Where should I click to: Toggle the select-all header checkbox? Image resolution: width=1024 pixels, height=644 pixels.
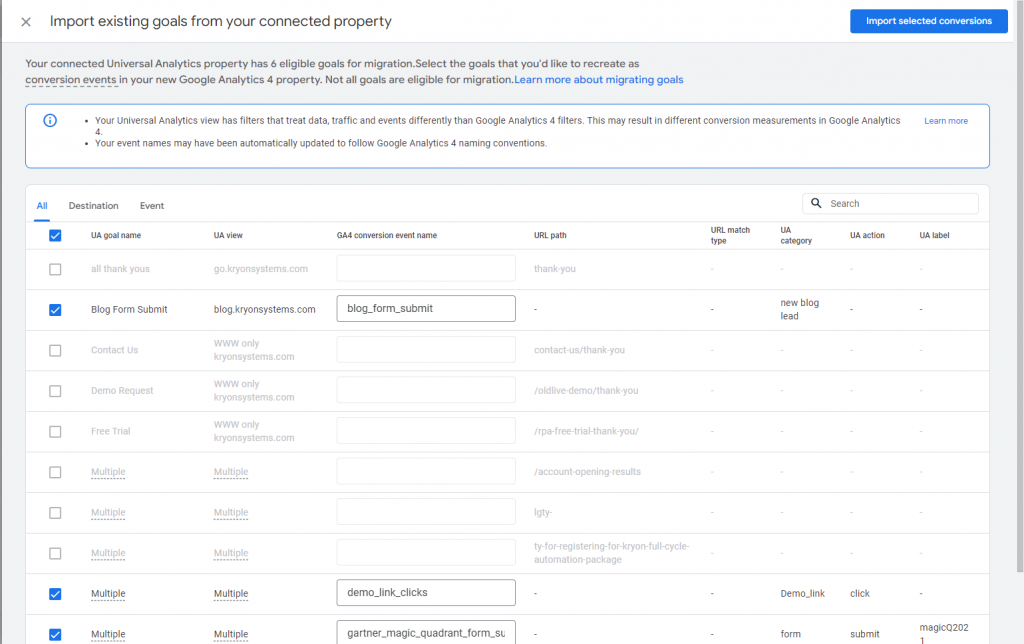(55, 236)
